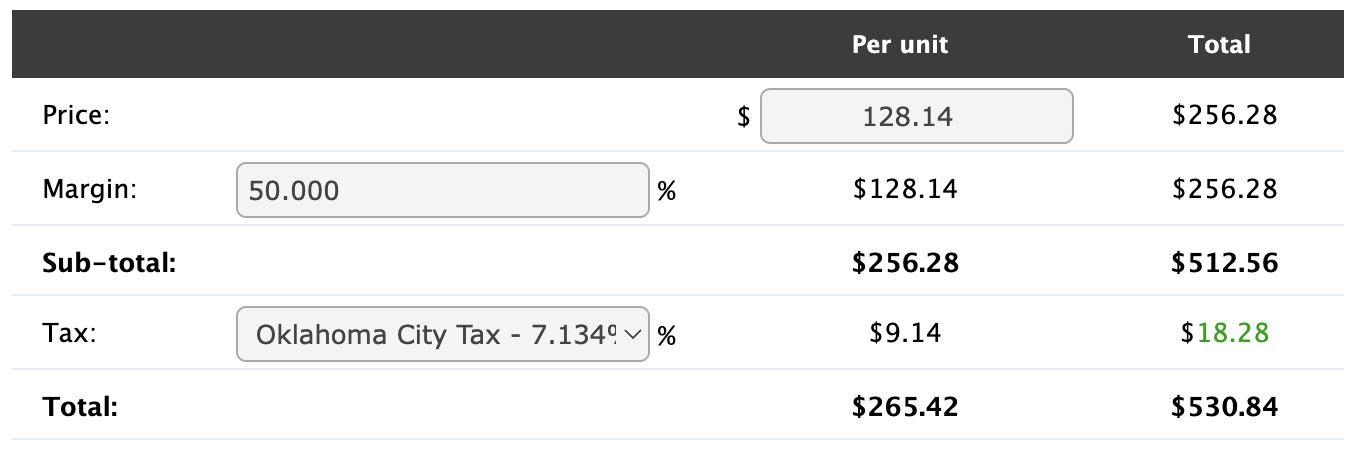
Task: Open the Oklahoma City Tax dropdown
Action: (442, 334)
